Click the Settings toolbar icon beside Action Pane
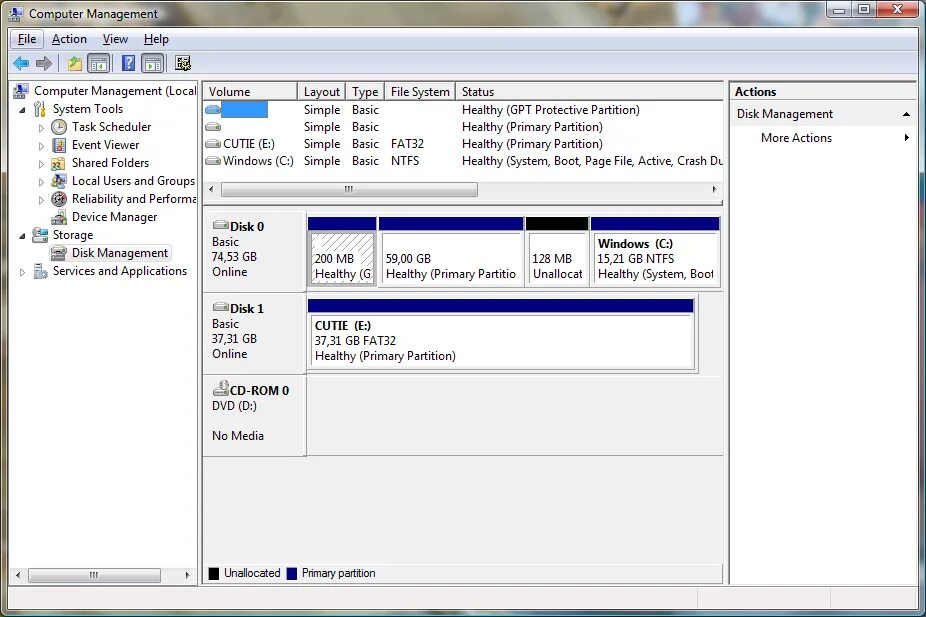The image size is (926, 617). click(x=183, y=63)
